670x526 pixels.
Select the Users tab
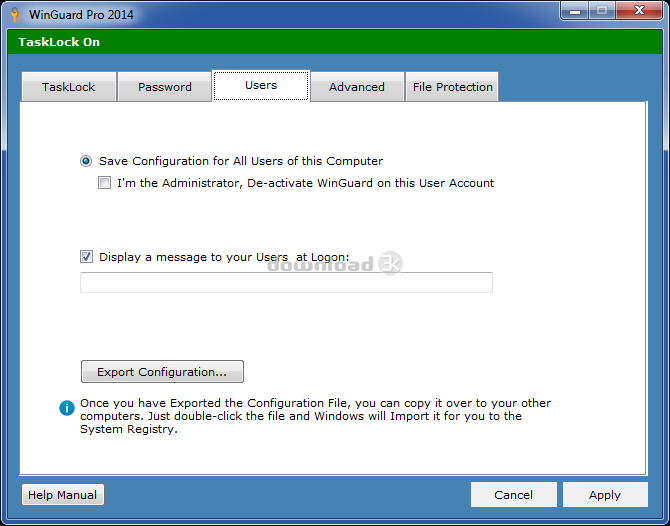coord(261,85)
